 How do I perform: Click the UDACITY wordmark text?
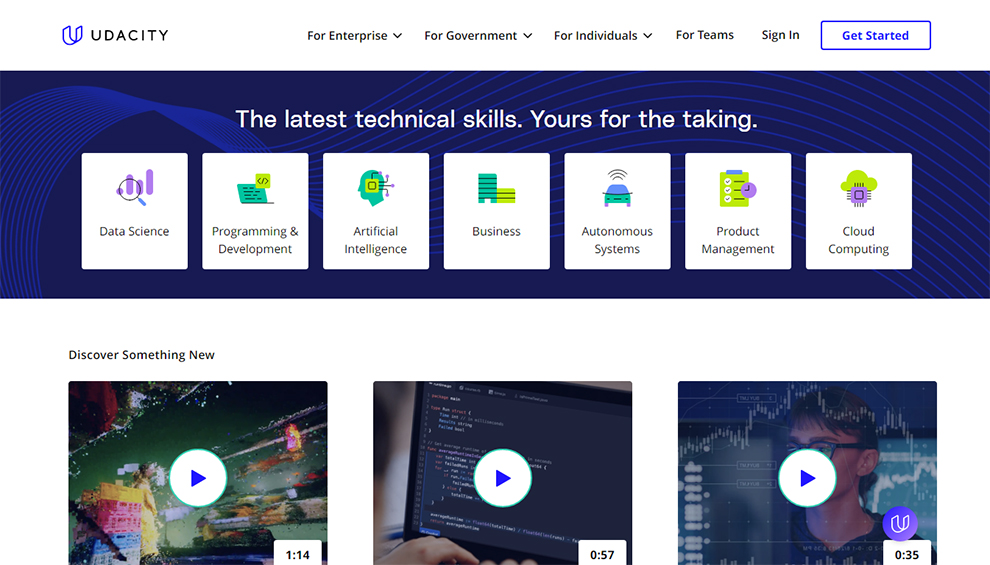point(129,35)
